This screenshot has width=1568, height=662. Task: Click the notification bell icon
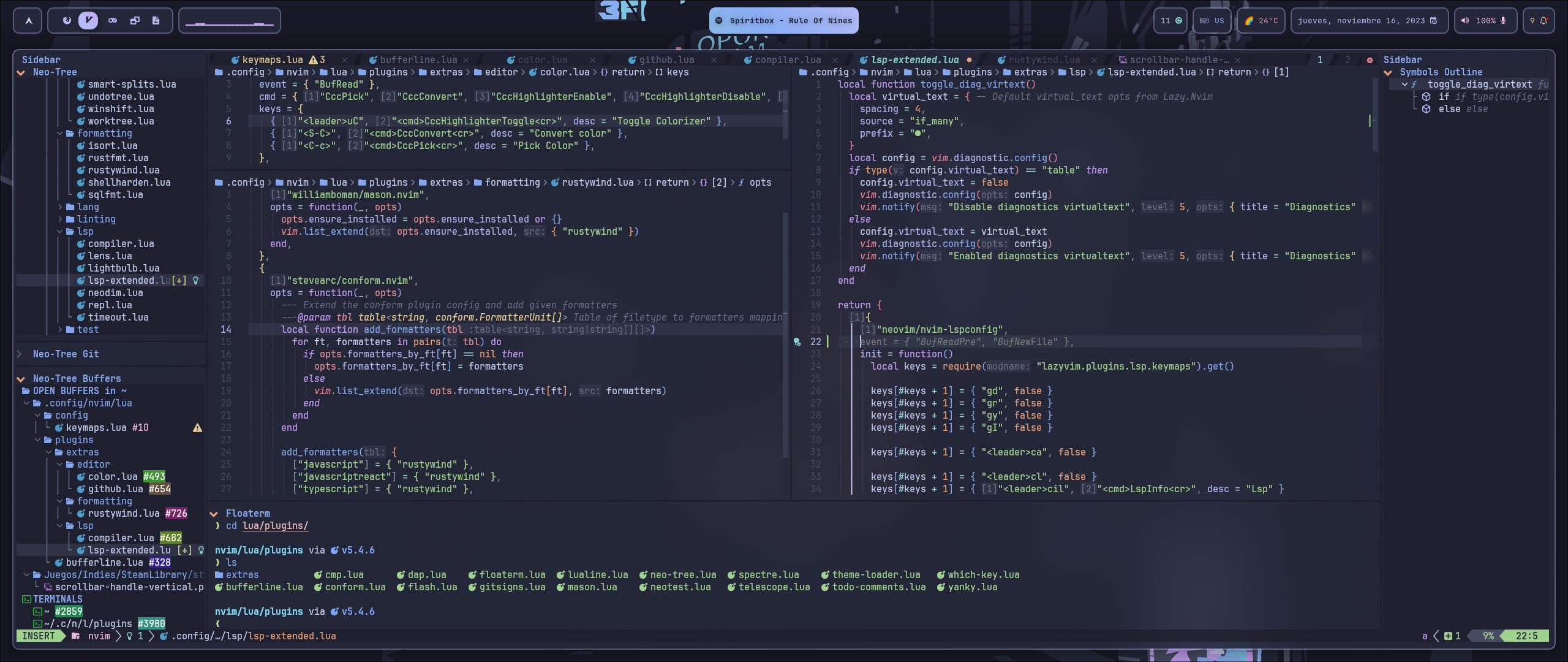1543,21
